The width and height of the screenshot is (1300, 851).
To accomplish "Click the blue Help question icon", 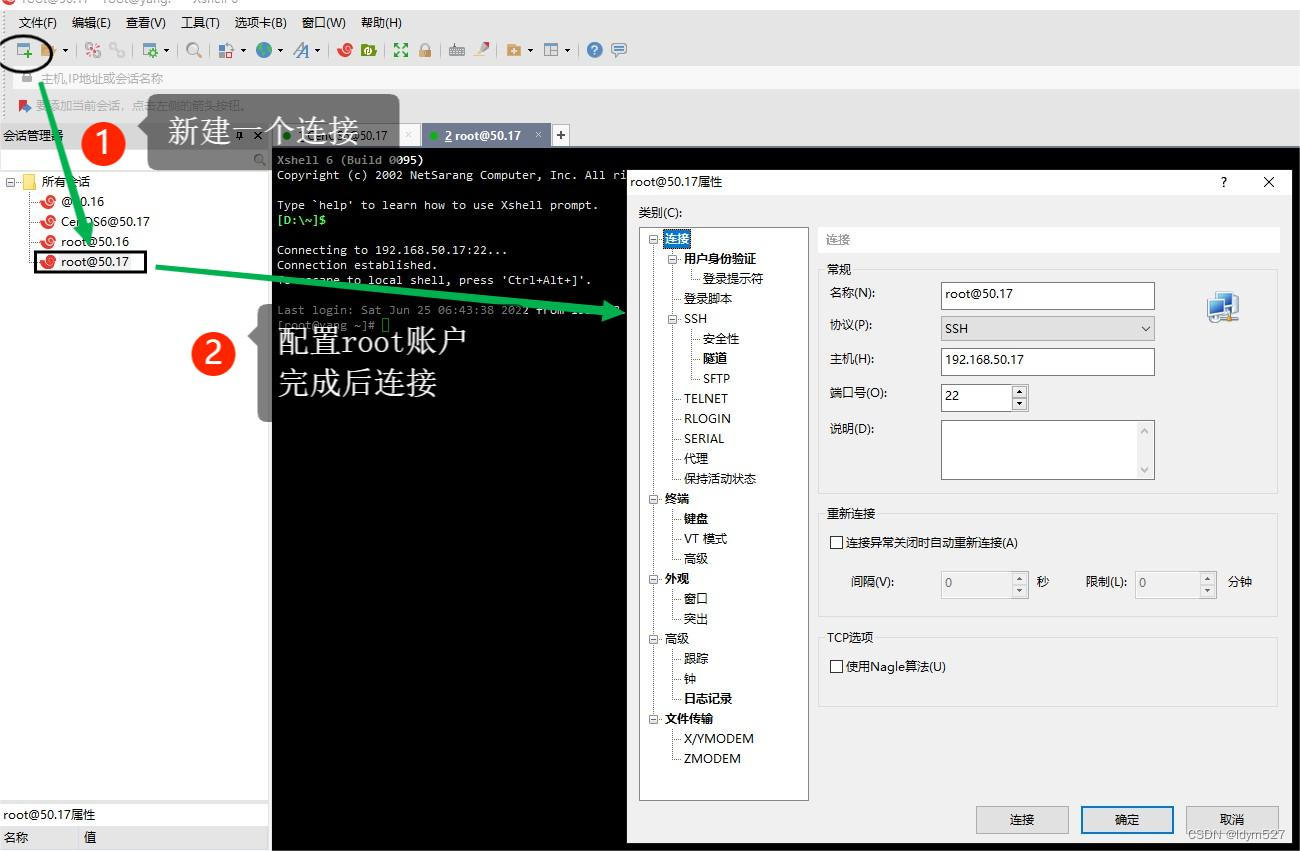I will [595, 50].
